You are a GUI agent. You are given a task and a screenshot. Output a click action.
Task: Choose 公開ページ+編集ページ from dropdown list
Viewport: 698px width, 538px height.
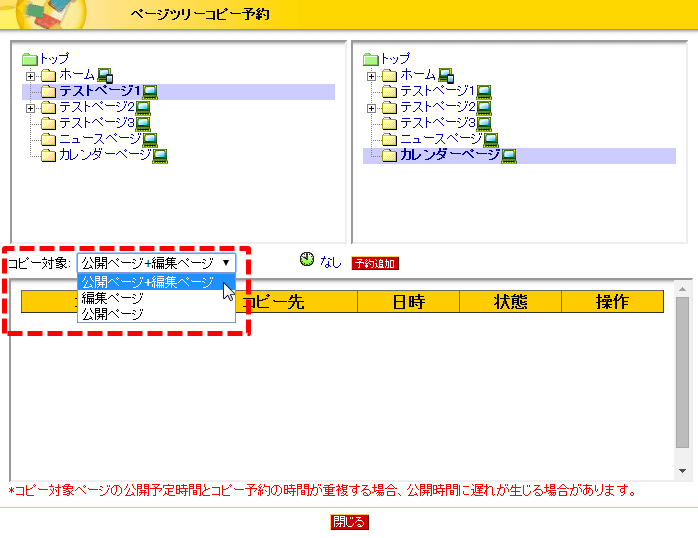(156, 282)
